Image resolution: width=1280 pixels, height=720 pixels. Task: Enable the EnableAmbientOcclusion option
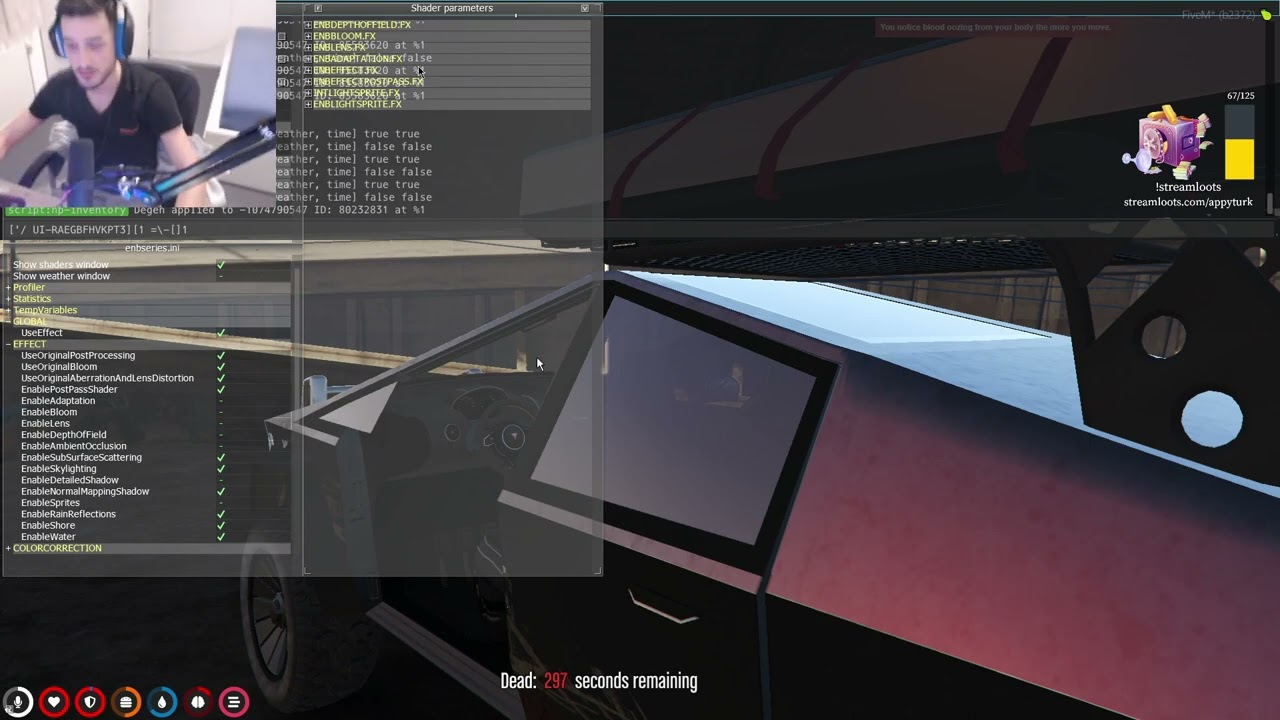pyautogui.click(x=221, y=446)
